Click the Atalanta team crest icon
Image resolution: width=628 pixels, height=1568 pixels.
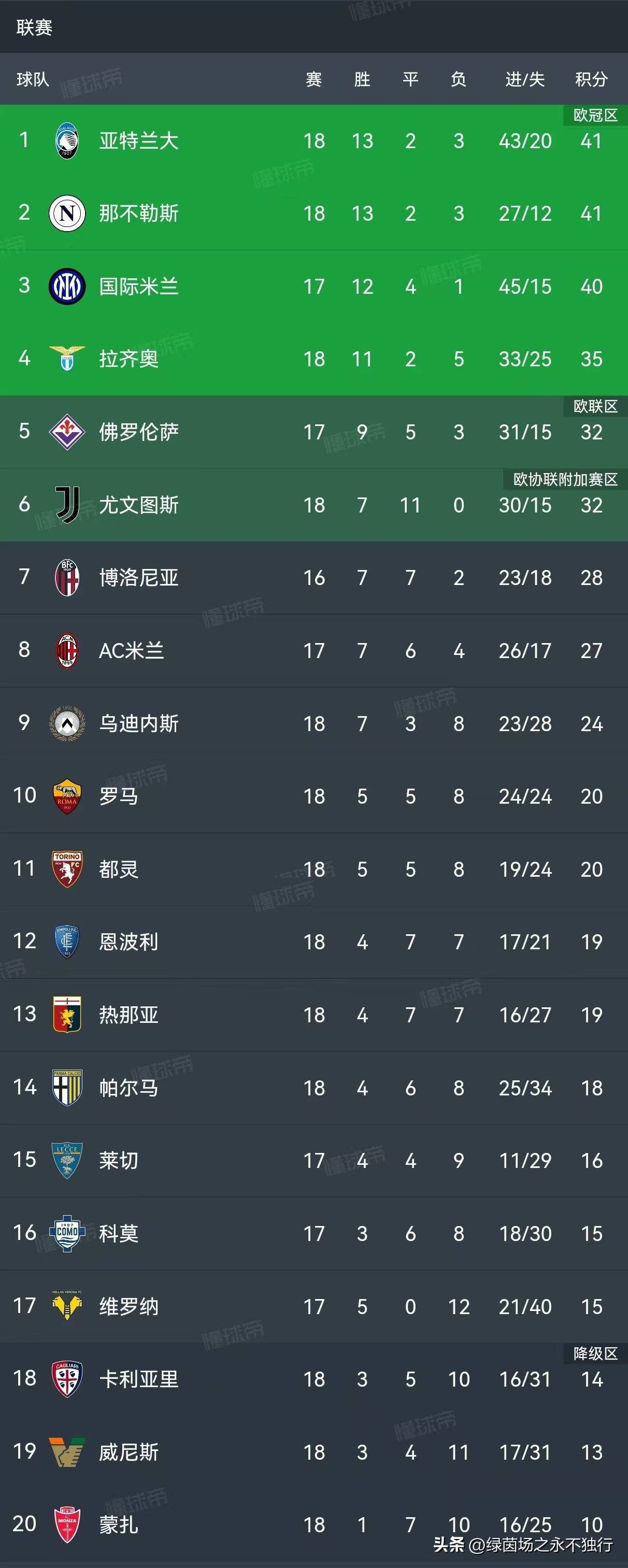67,140
